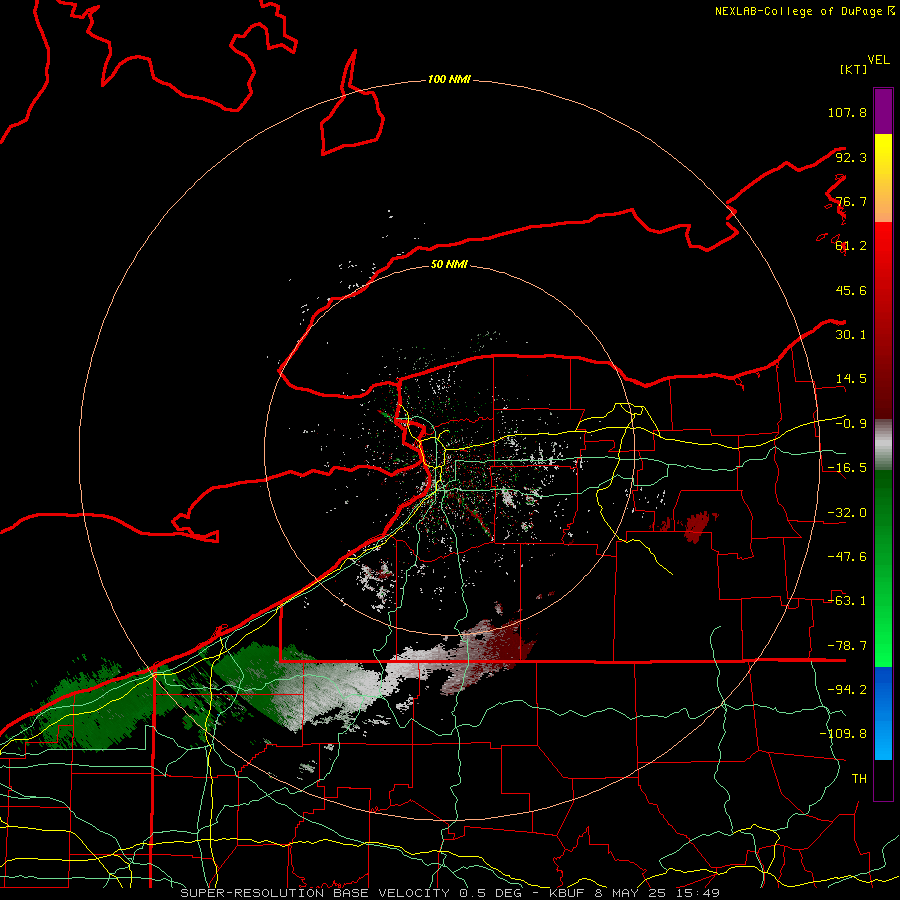Select the 107.8 scale value
Image resolution: width=900 pixels, height=900 pixels.
847,112
